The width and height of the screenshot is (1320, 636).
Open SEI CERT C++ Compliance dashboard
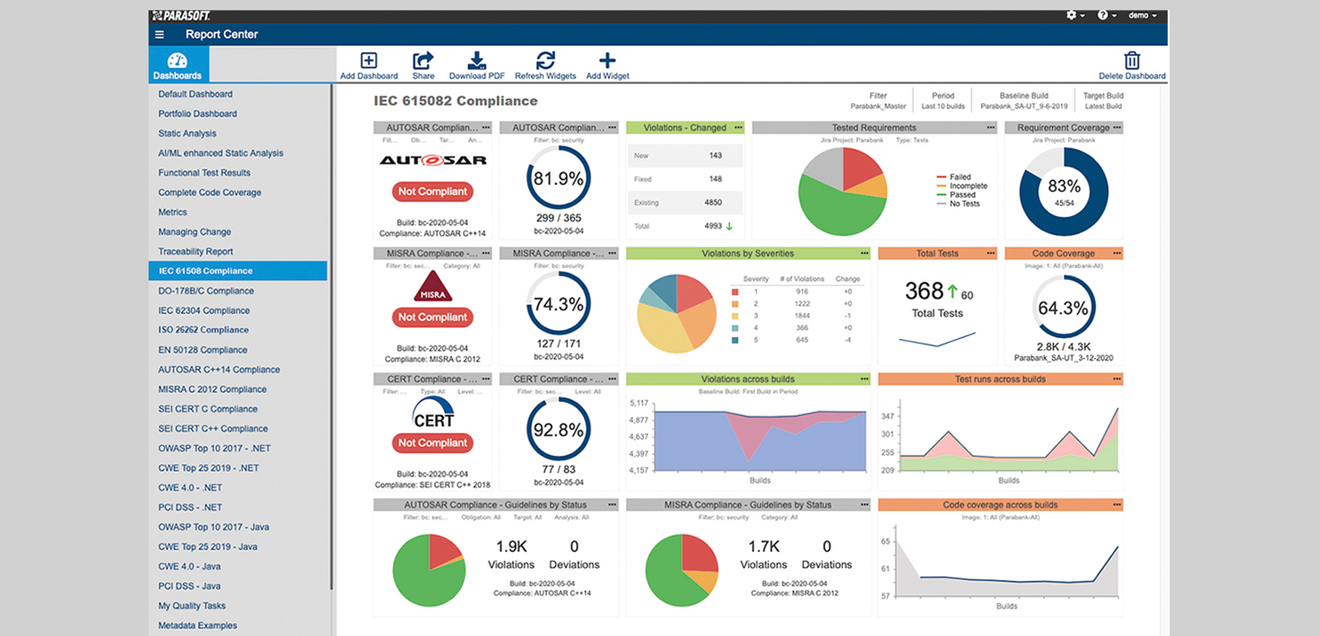213,428
